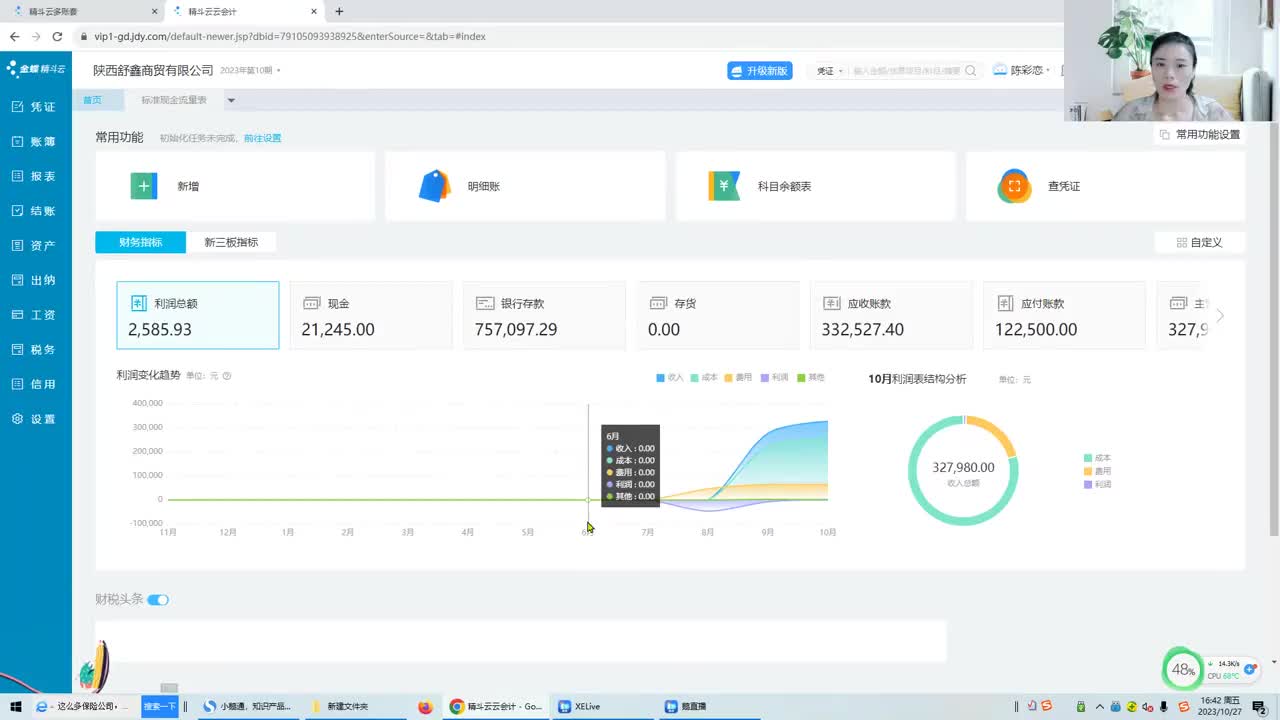The width and height of the screenshot is (1280, 720).
Task: Open the 税务 tax sidebar icon
Action: click(17, 349)
